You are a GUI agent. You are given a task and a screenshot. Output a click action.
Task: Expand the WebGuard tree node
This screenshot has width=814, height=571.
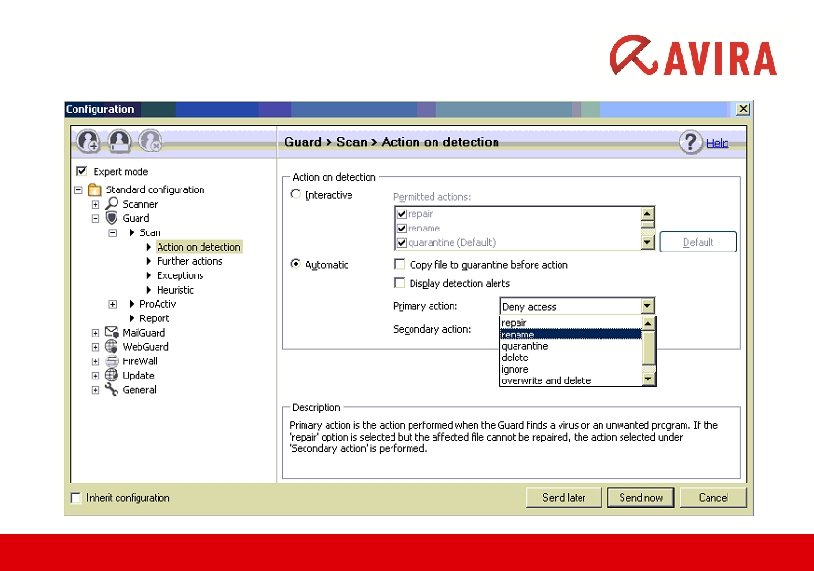[x=96, y=347]
